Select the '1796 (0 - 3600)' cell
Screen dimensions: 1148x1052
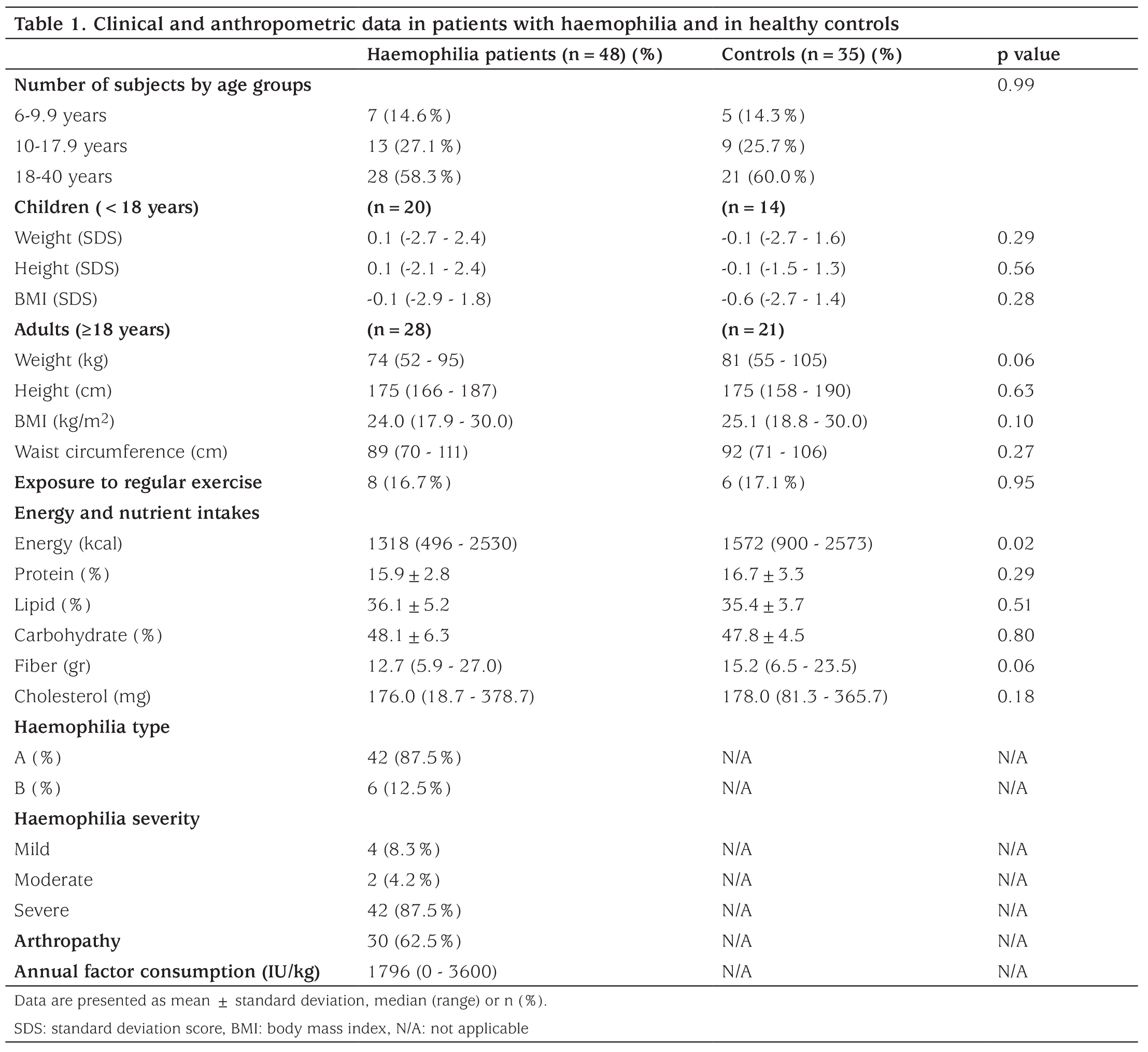[x=432, y=972]
